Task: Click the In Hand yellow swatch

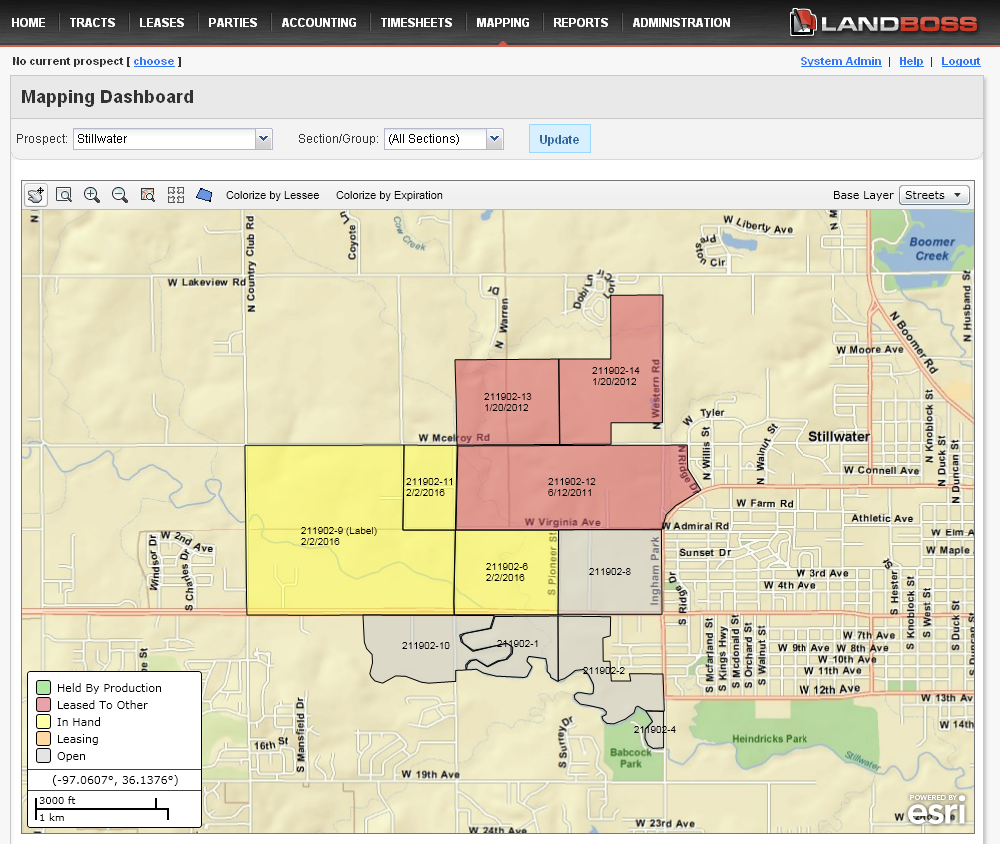Action: tap(43, 722)
